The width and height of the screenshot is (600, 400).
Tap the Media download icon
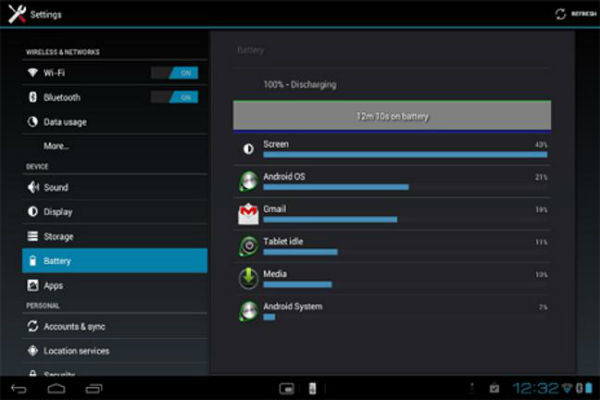click(248, 278)
